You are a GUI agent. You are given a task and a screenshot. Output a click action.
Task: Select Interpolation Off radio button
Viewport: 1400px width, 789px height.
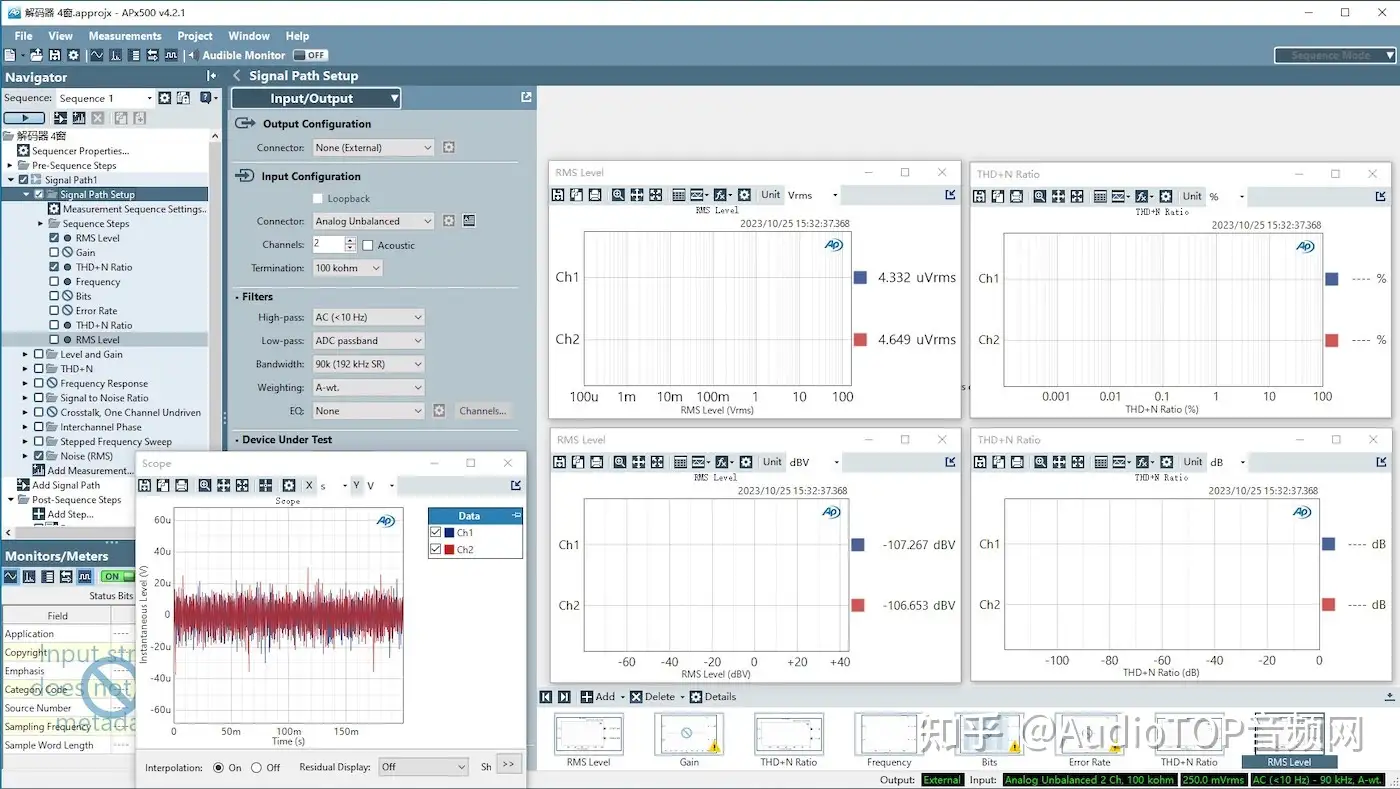click(257, 768)
